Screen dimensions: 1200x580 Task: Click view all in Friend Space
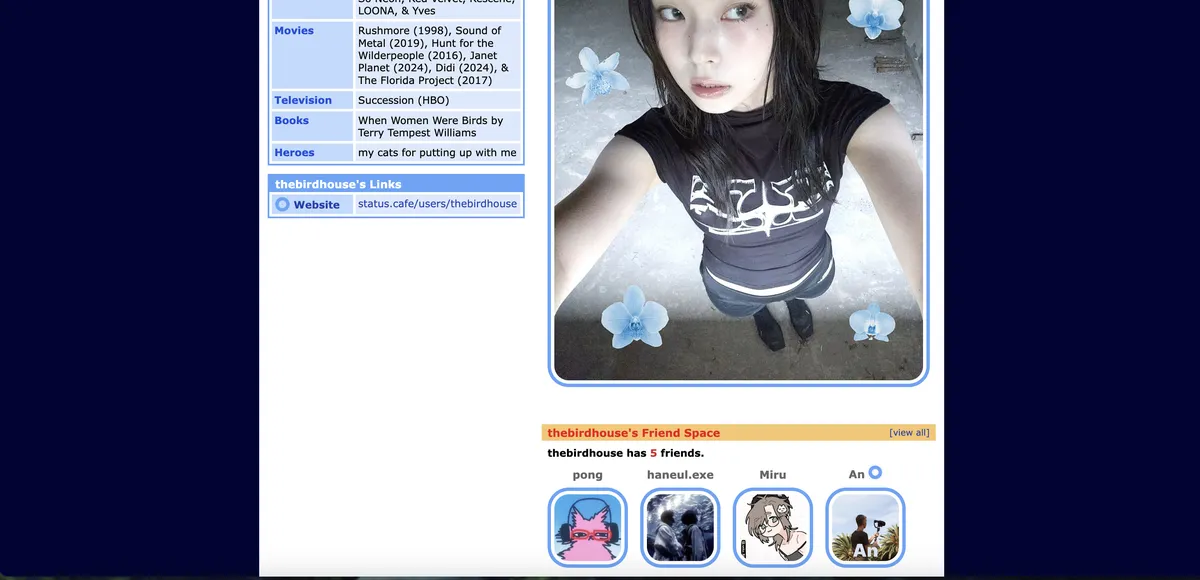tap(909, 433)
